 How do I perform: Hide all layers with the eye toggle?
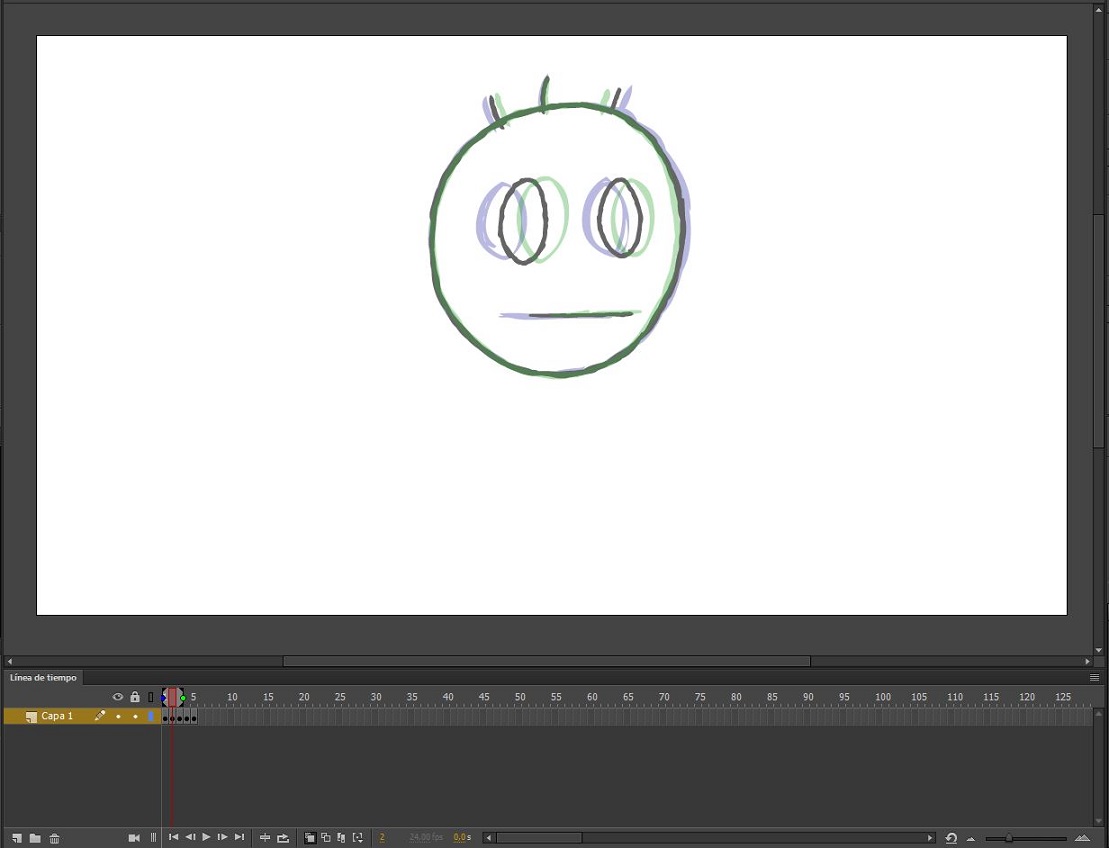click(x=117, y=696)
